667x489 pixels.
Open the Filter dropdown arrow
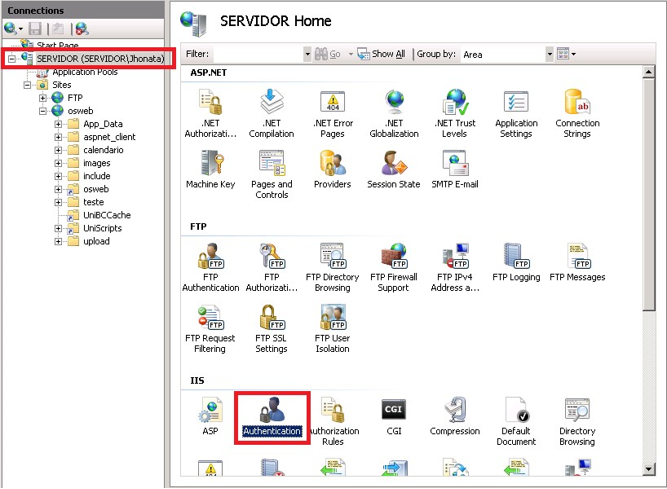click(x=307, y=54)
